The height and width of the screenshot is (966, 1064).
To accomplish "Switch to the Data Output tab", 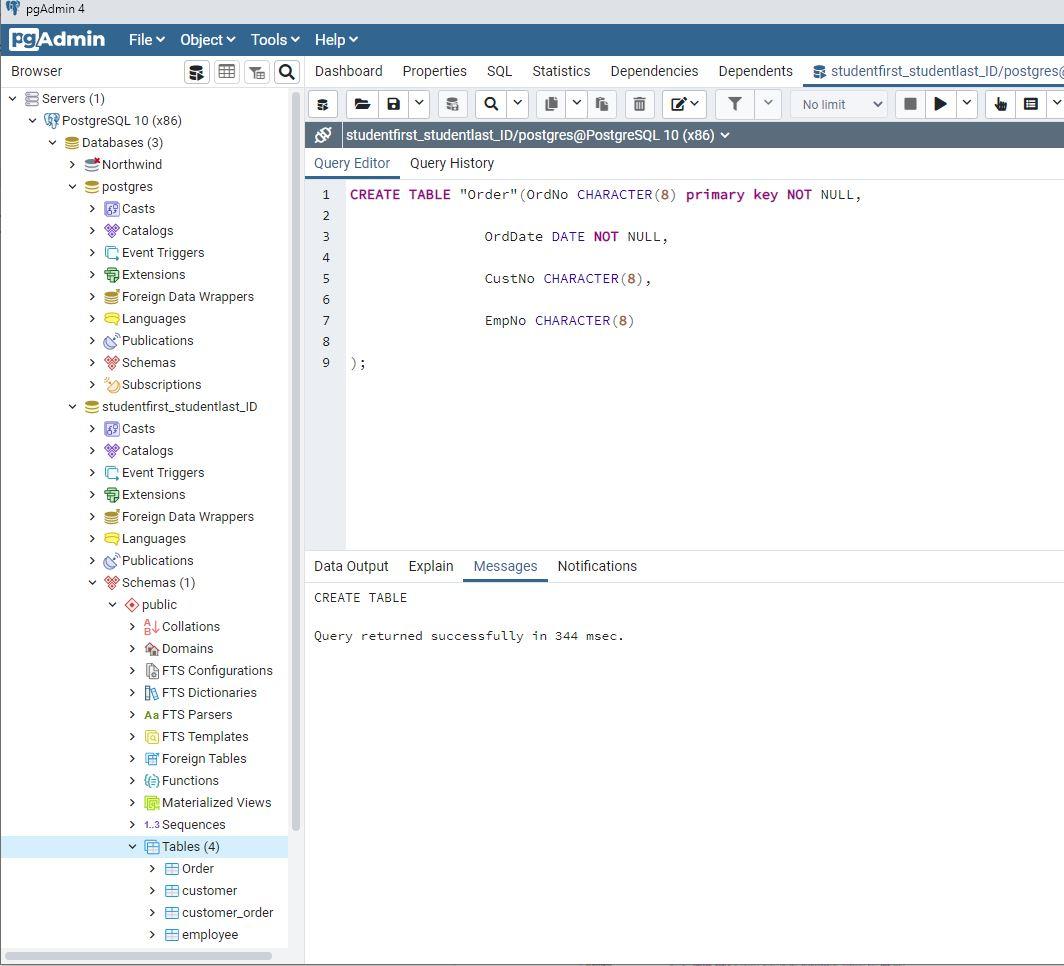I will tap(351, 566).
